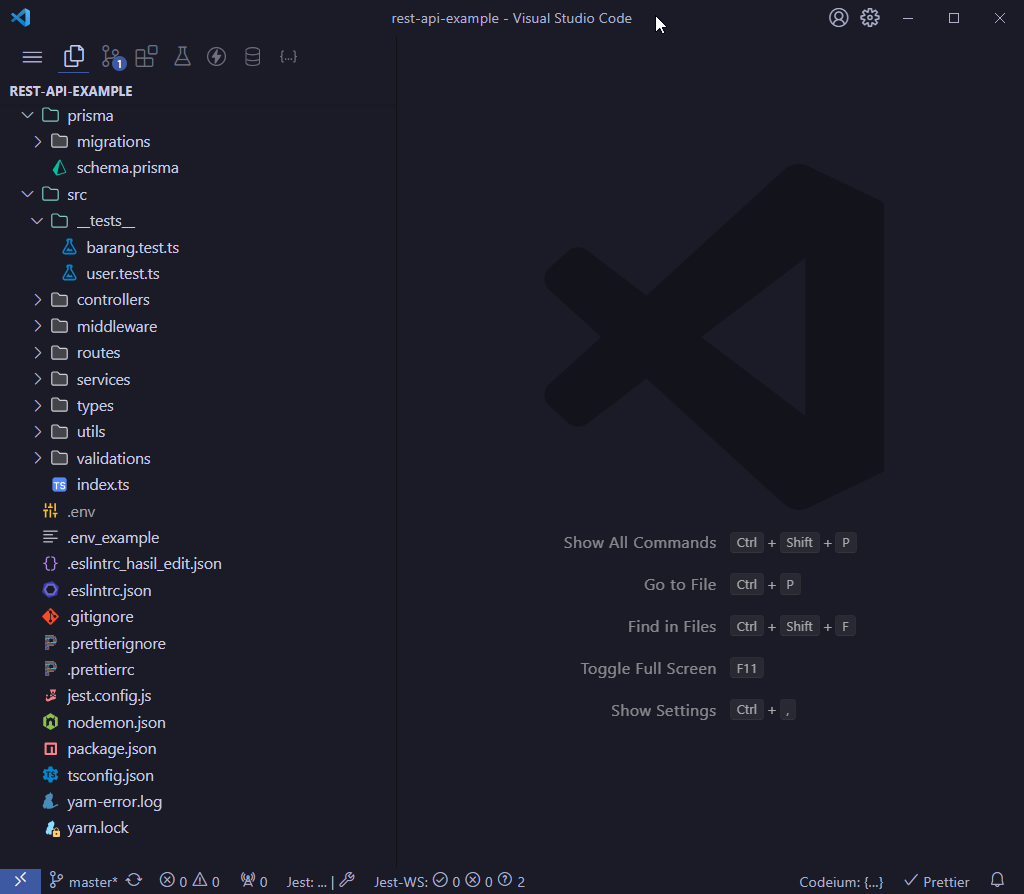Open the Database view icon
1024x894 pixels.
[x=252, y=57]
